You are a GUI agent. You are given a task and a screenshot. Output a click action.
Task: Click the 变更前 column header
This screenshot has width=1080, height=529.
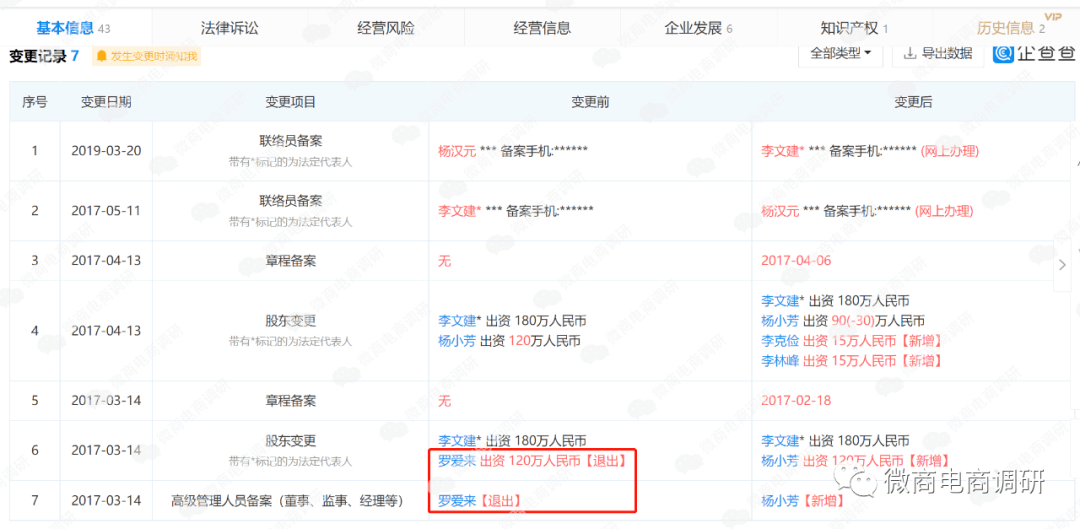(590, 102)
